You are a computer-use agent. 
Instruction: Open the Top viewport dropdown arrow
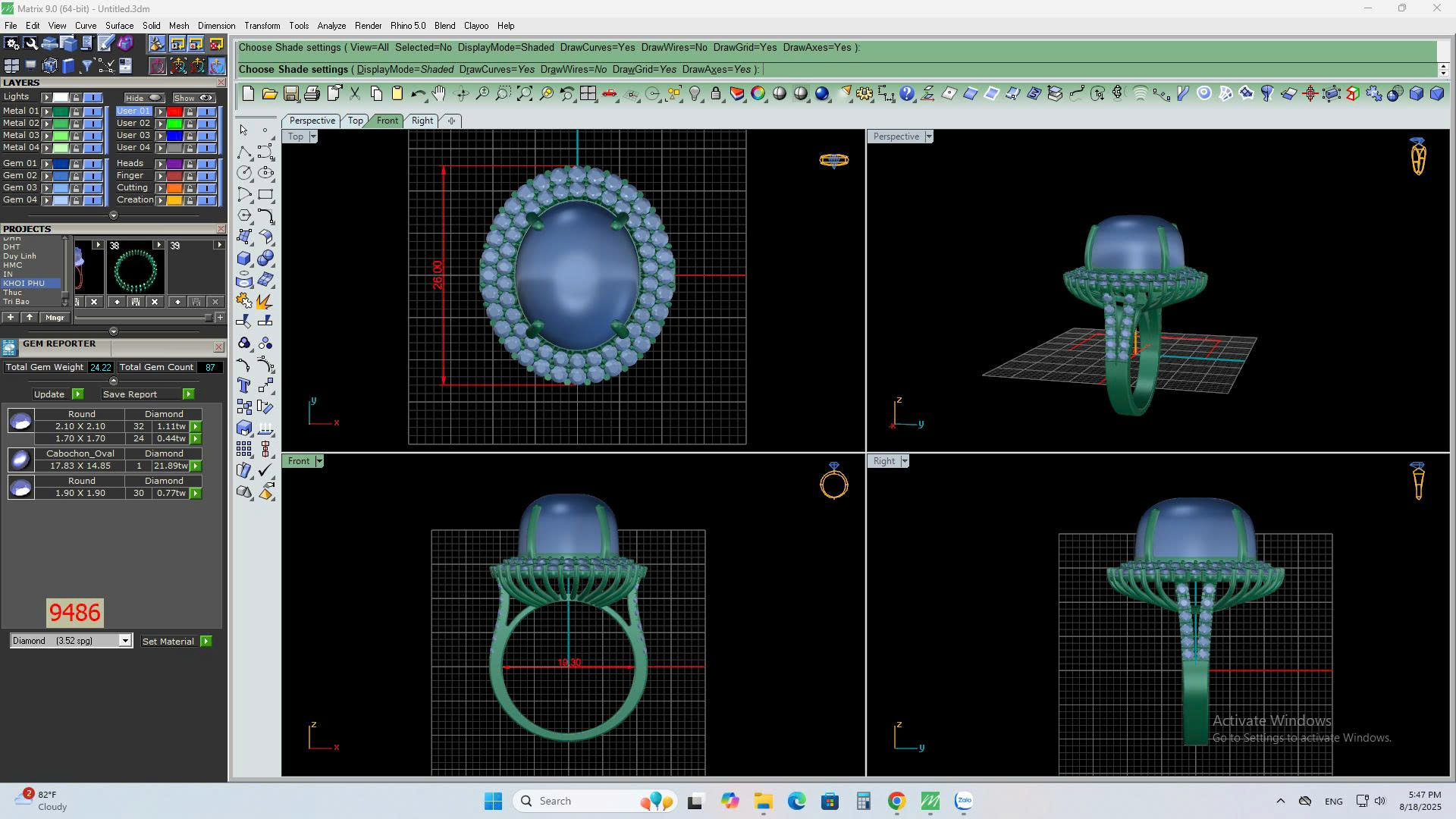click(312, 136)
